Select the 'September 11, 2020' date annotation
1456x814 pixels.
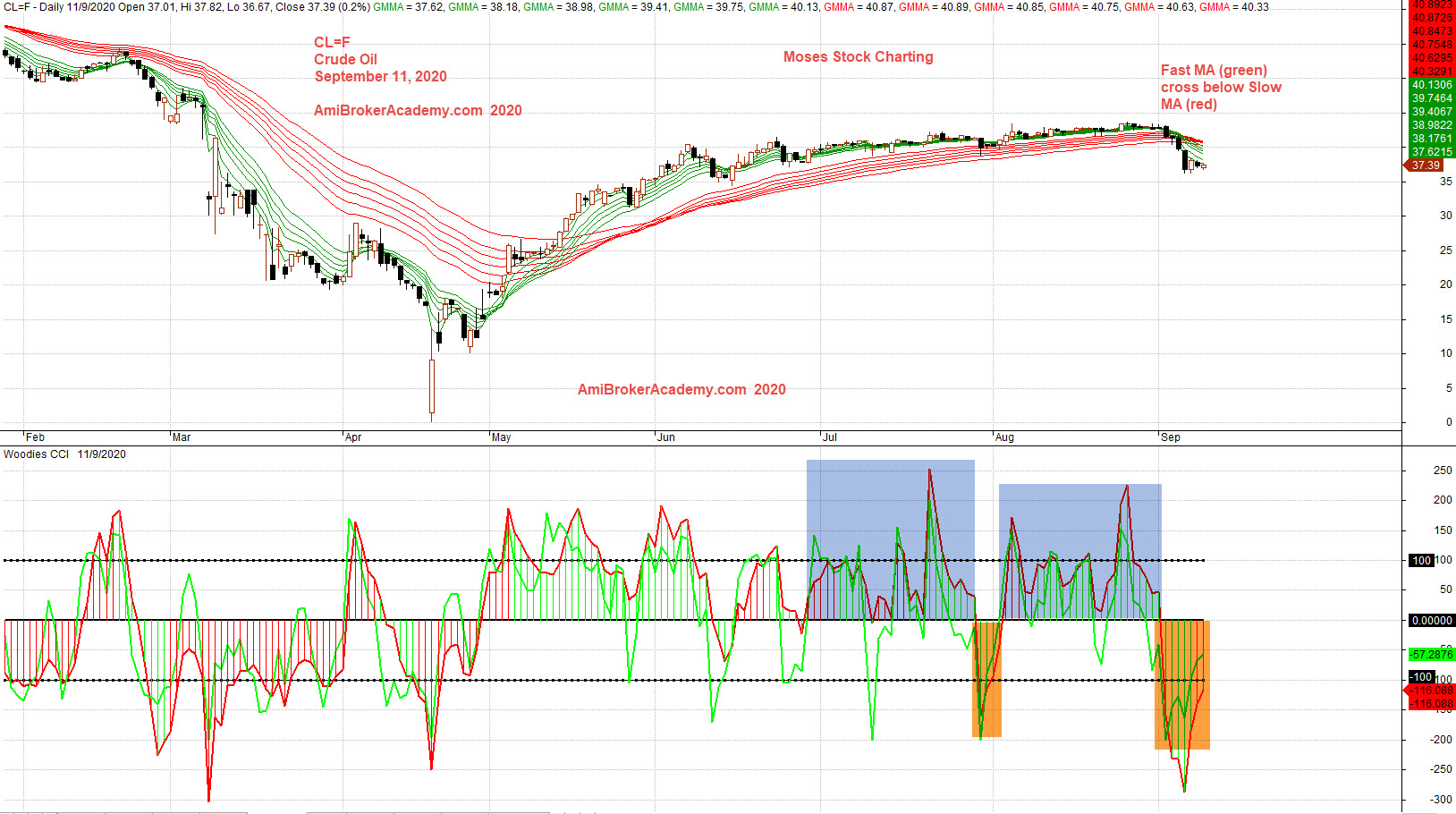click(380, 76)
